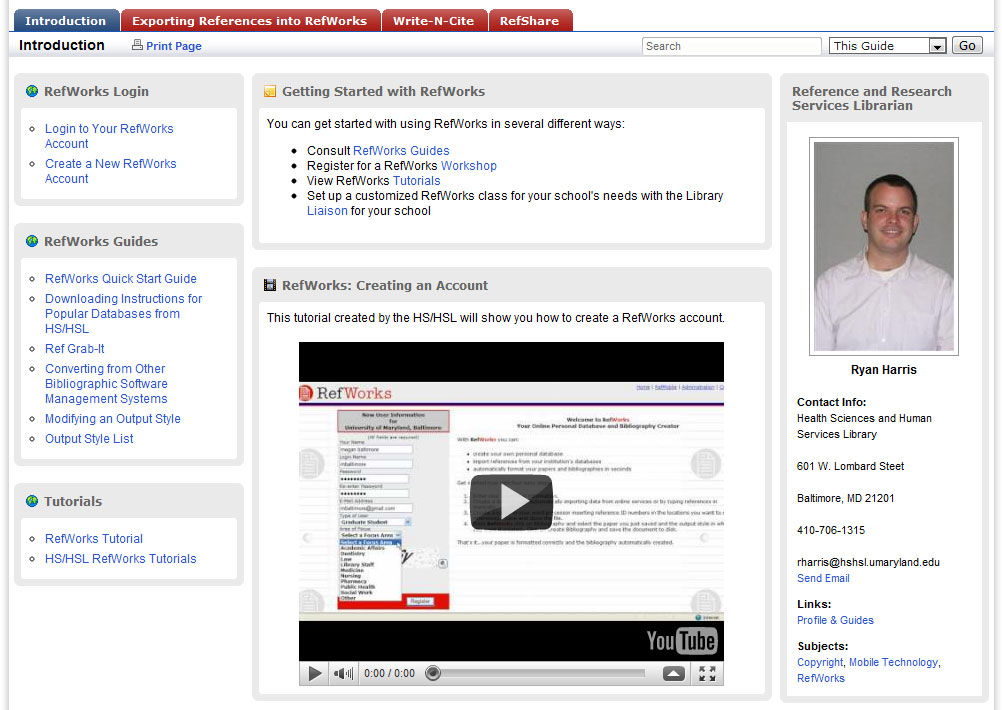Open the Send Email link
Screen dimensions: 1002x710
coord(823,578)
